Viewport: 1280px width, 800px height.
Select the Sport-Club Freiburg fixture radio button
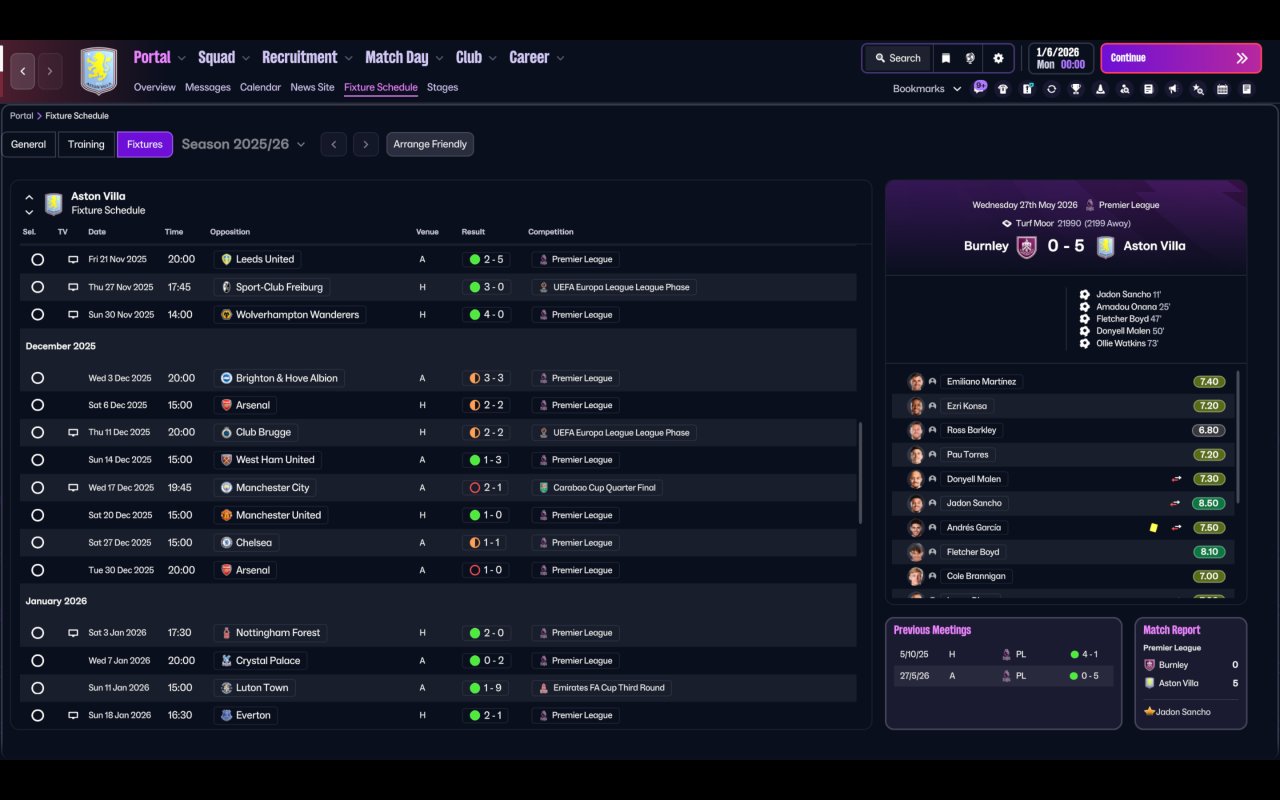point(37,287)
